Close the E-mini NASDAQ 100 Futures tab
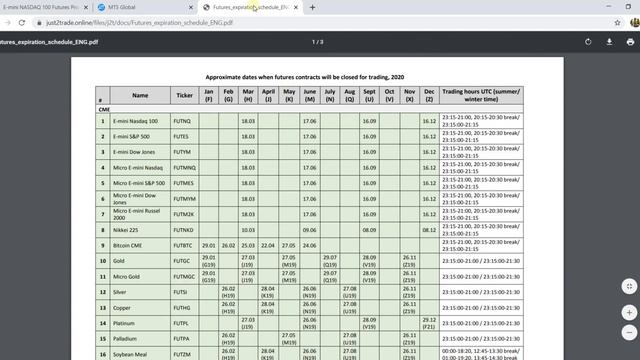 click(x=86, y=7)
